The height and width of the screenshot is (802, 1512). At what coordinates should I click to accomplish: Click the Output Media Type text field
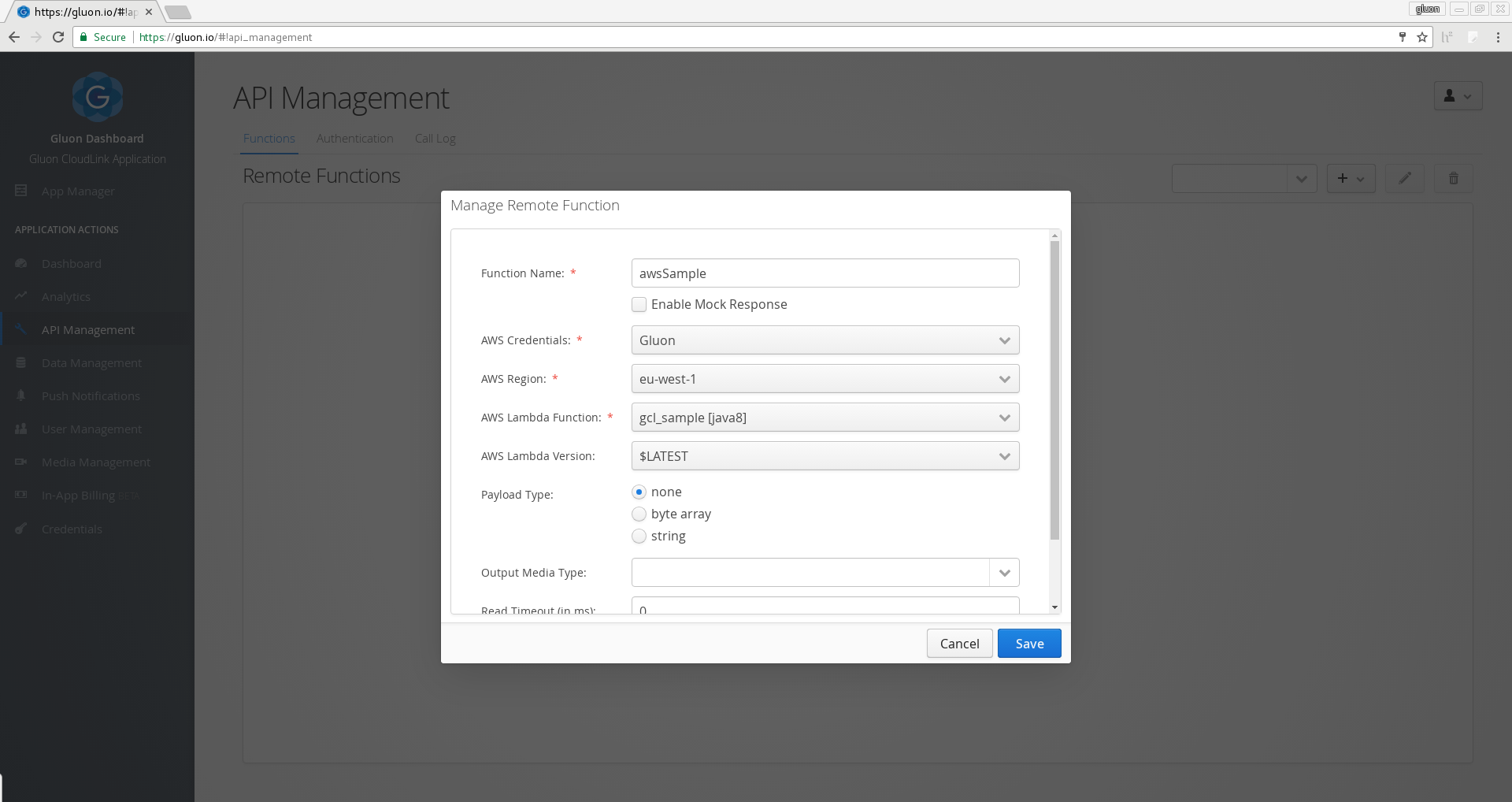click(x=810, y=573)
